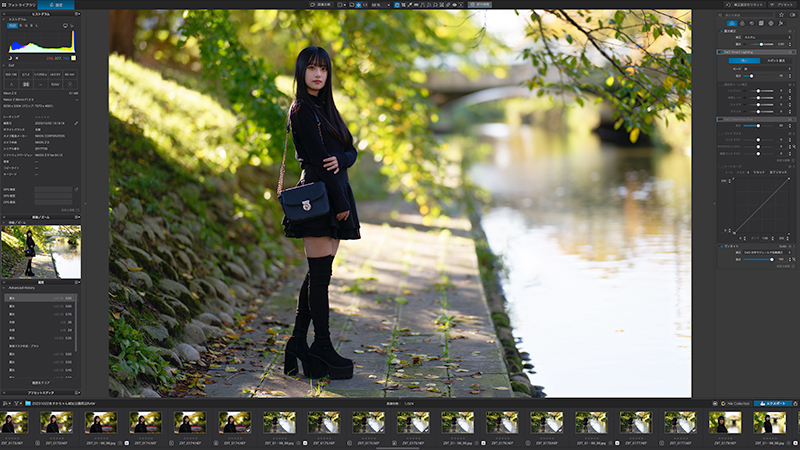This screenshot has width=800, height=450.
Task: Open the プリセット presets button
Action: click(782, 5)
